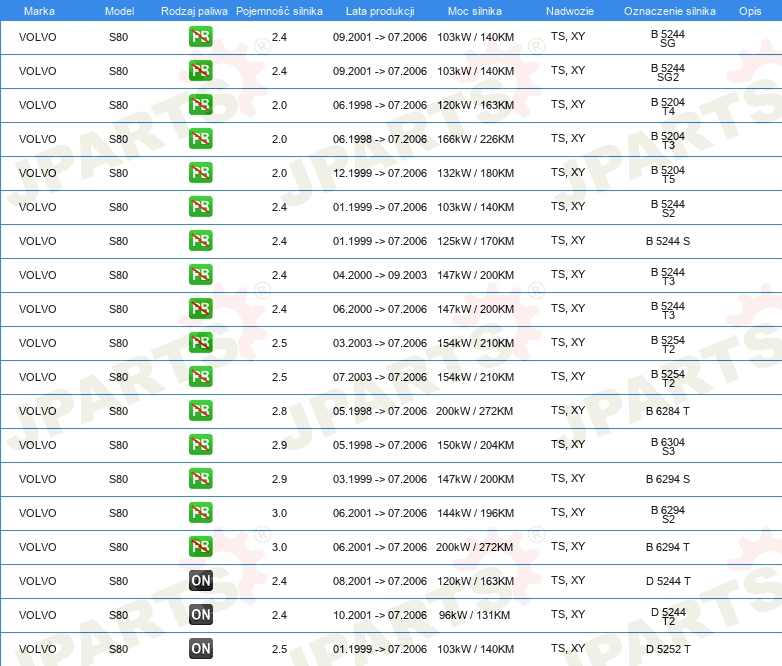782x666 pixels.
Task: Click the petrol icon in the B 5204 T4 row
Action: click(x=200, y=106)
